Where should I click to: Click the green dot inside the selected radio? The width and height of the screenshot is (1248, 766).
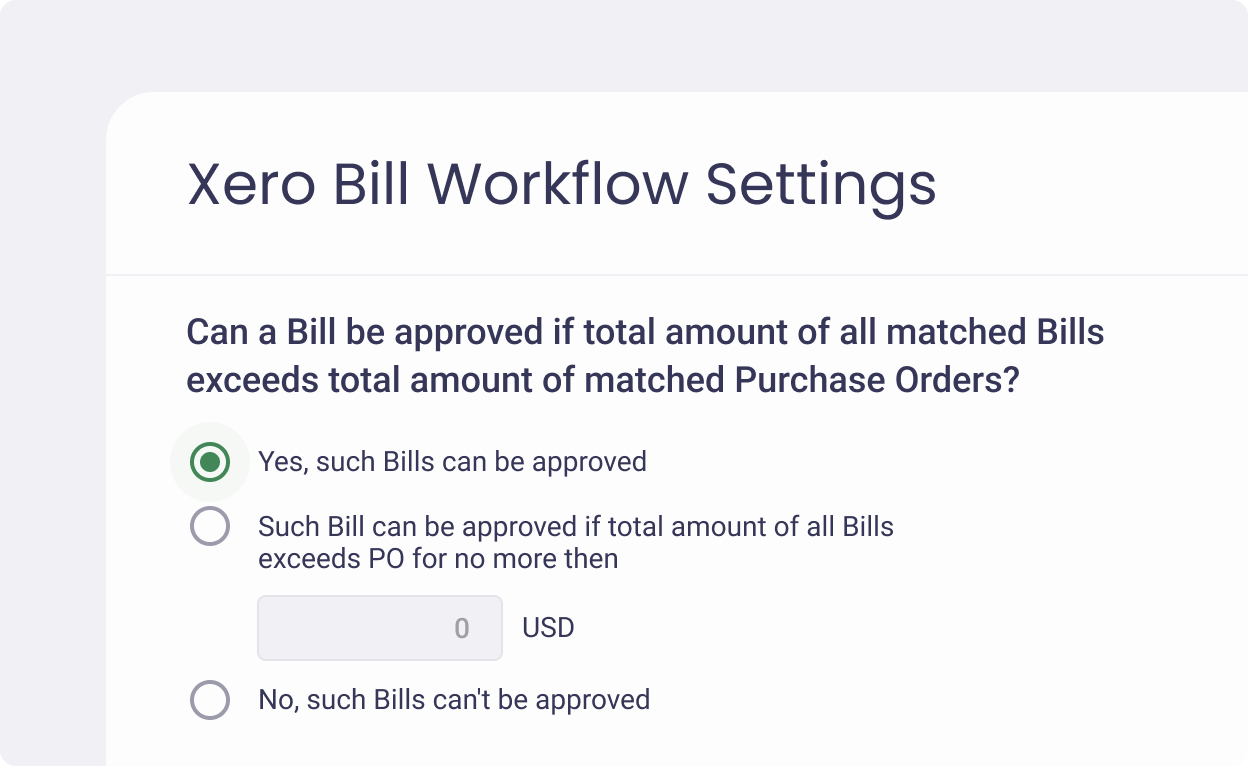click(x=210, y=462)
